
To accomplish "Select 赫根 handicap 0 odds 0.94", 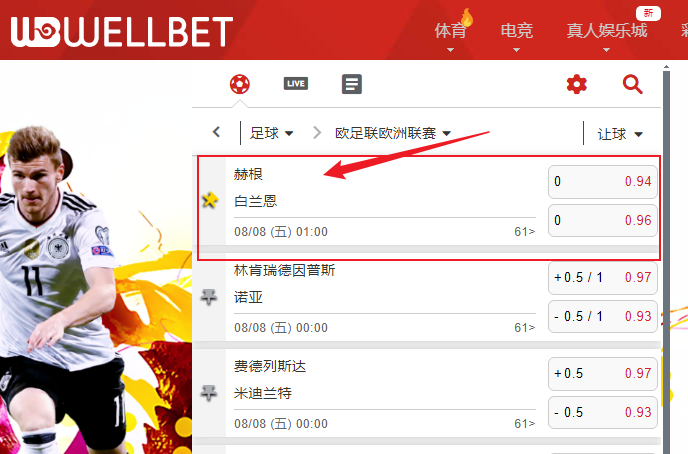I will coord(603,182).
